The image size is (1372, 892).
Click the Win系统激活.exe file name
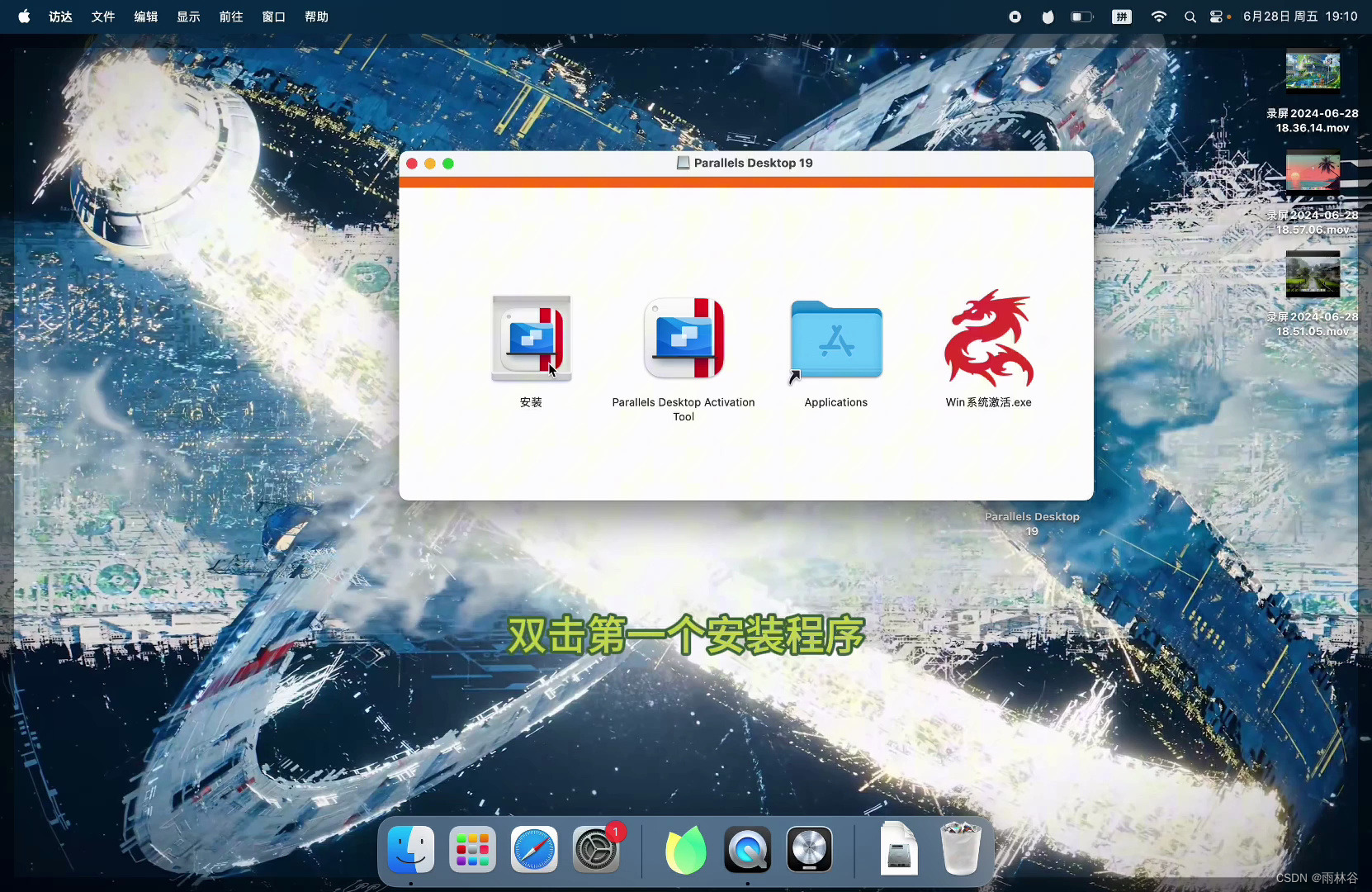click(988, 402)
